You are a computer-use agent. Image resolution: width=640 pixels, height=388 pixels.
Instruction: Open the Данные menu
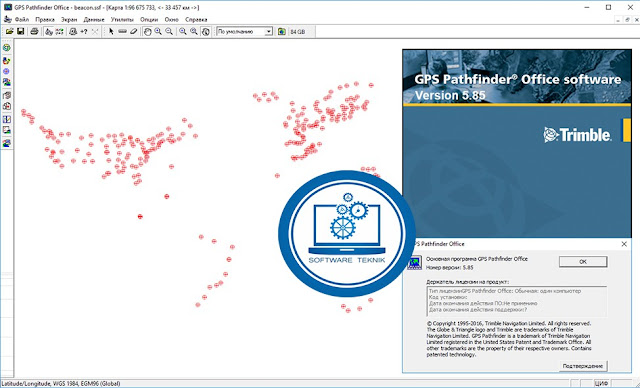pos(94,20)
